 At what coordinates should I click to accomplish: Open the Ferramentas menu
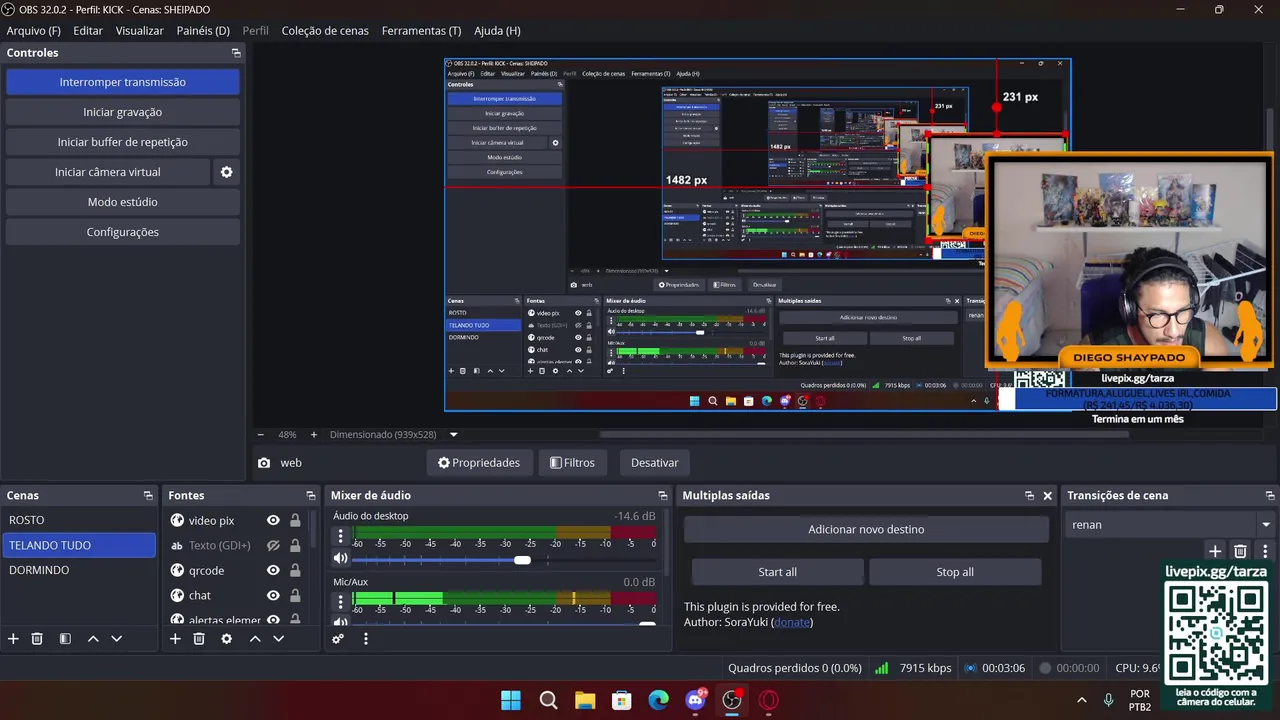(x=421, y=31)
